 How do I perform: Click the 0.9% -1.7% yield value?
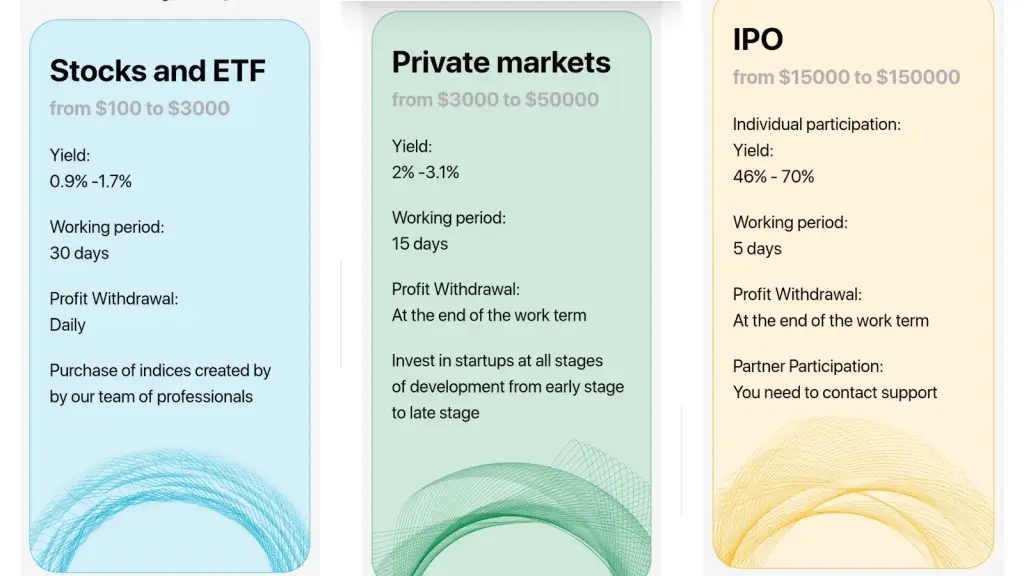[x=91, y=182]
